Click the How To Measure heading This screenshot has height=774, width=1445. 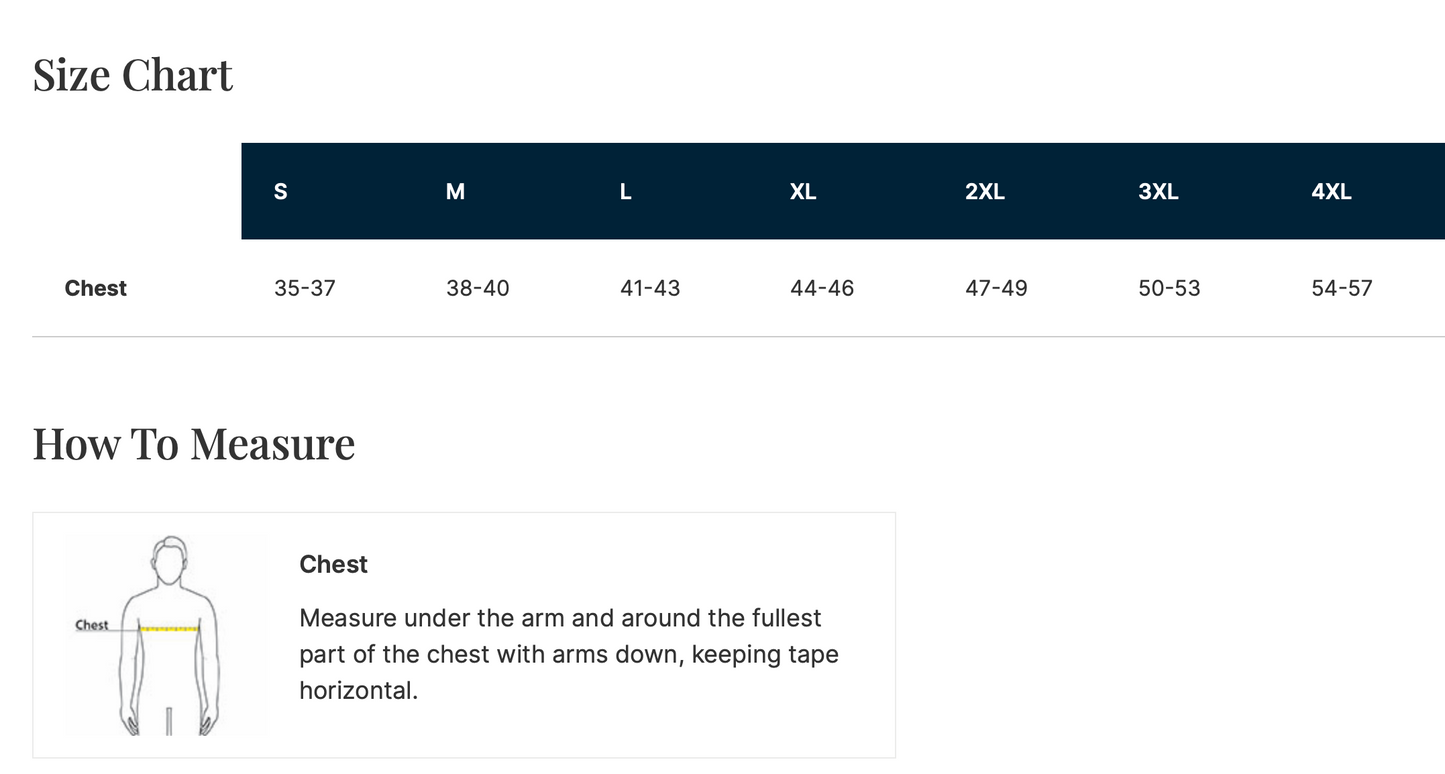click(194, 444)
